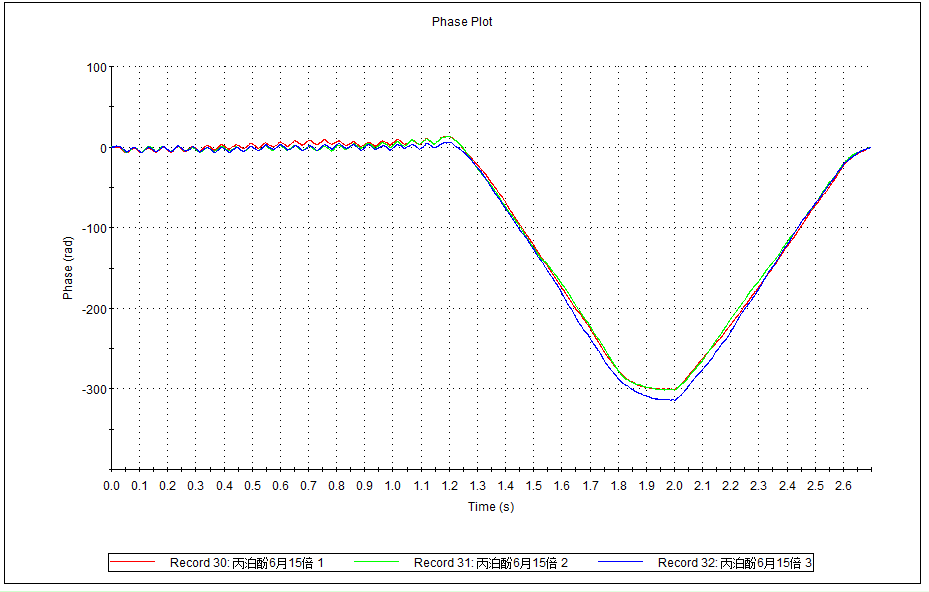Screen dimensions: 929x592
Task: Click the Record 31 legend label
Action: [x=490, y=563]
